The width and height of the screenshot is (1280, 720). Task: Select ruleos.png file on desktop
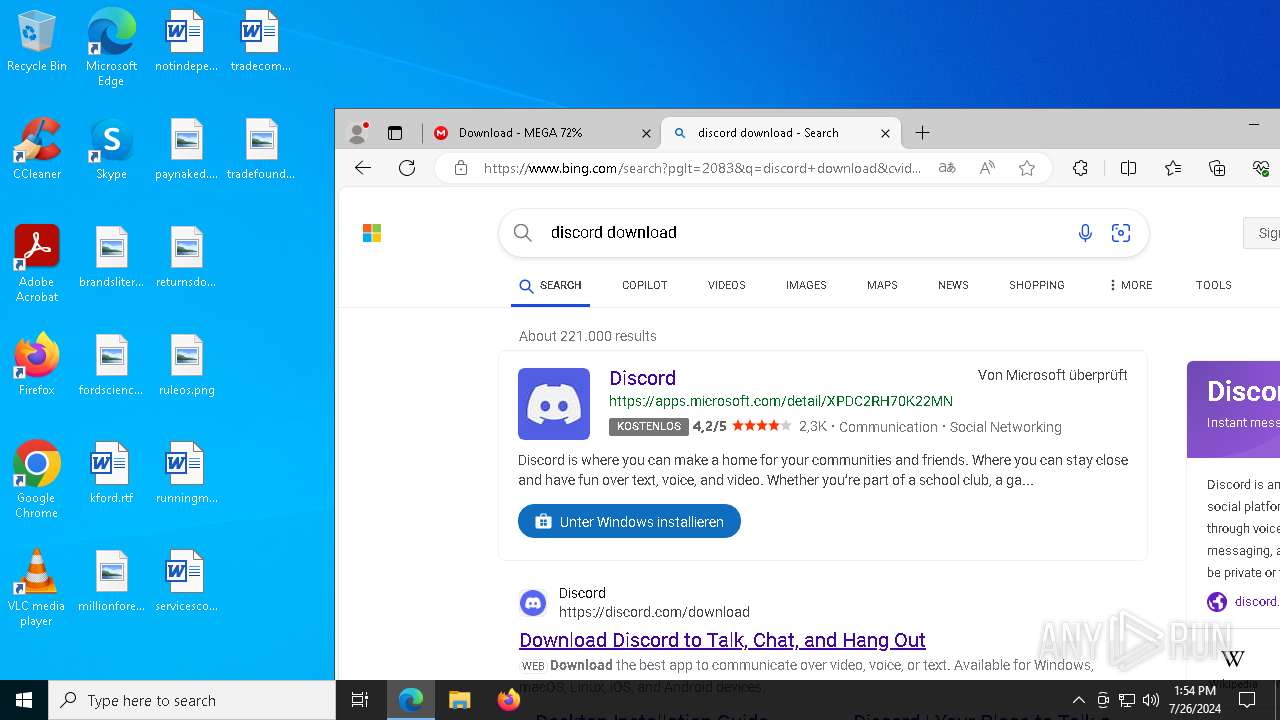186,365
